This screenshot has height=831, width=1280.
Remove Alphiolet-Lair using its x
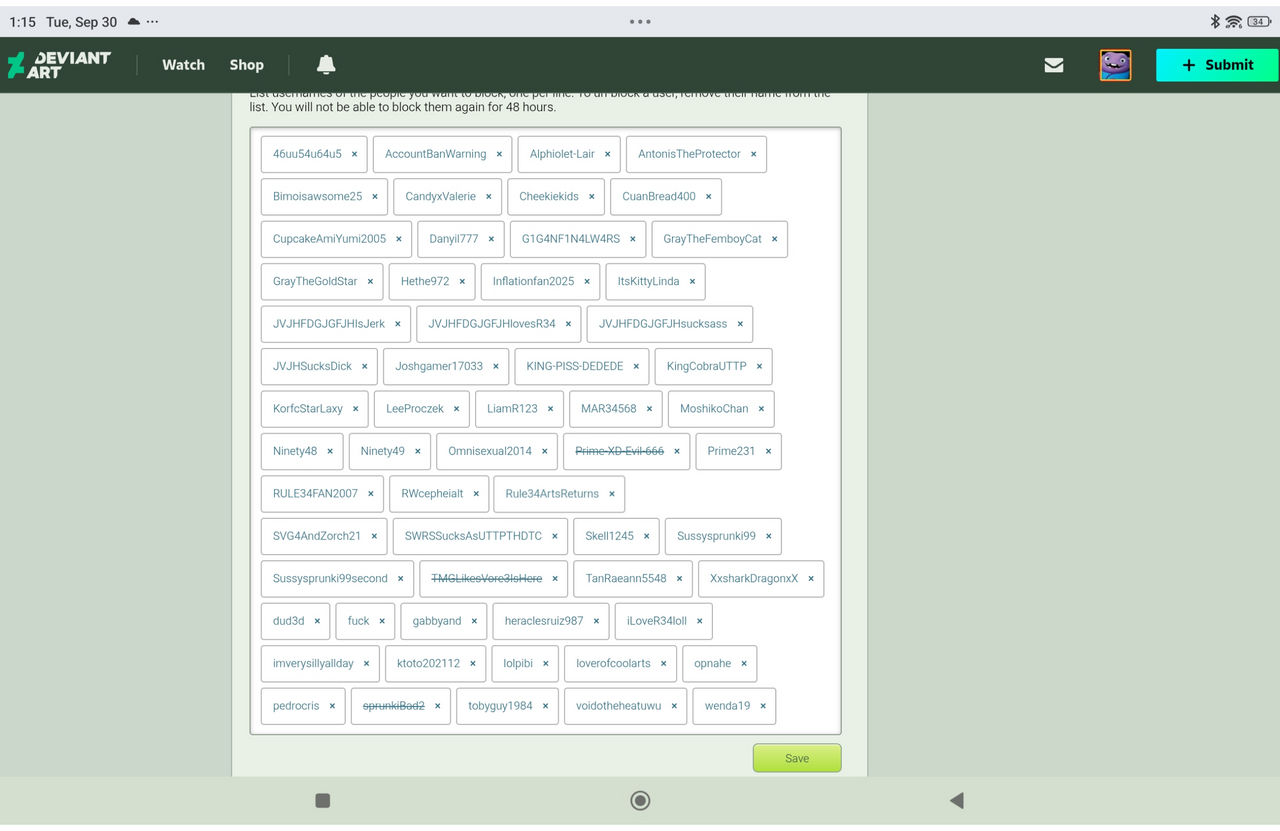[607, 154]
